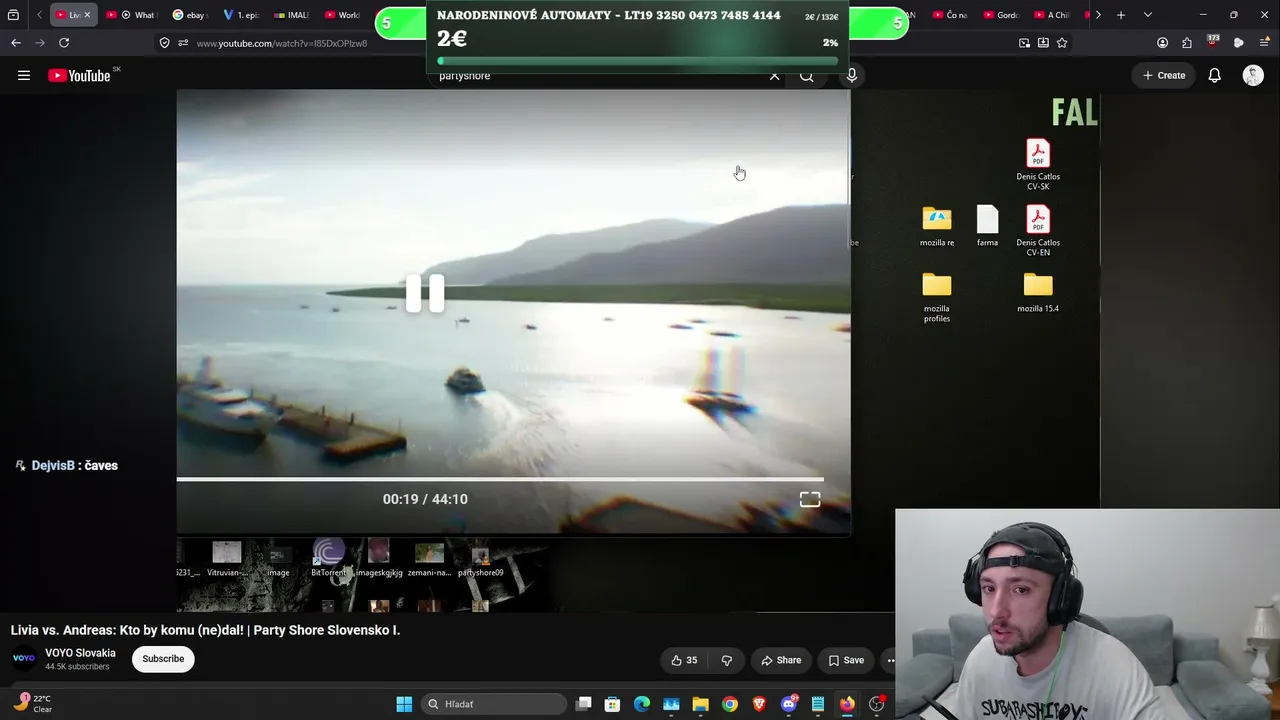Open the browser profile account icon

click(x=1162, y=43)
